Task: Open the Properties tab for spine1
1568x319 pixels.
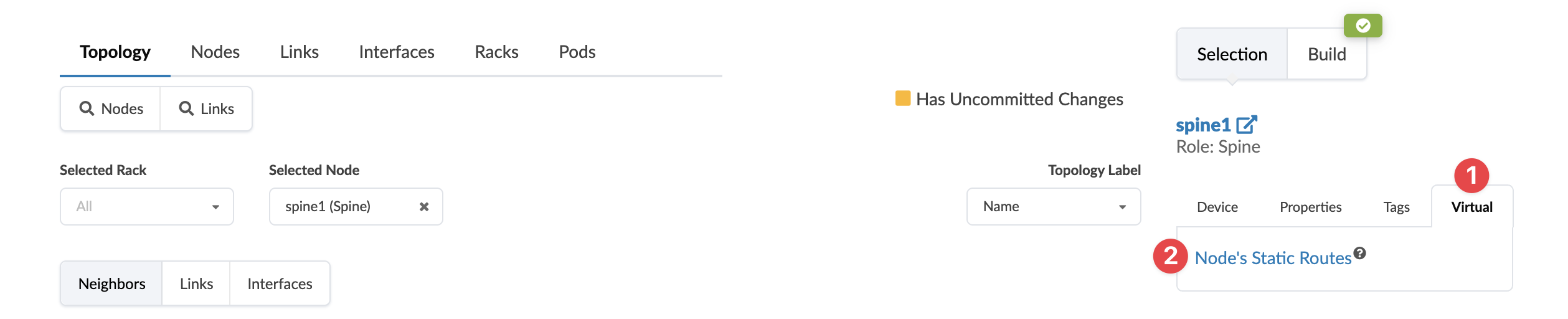Action: point(1310,207)
